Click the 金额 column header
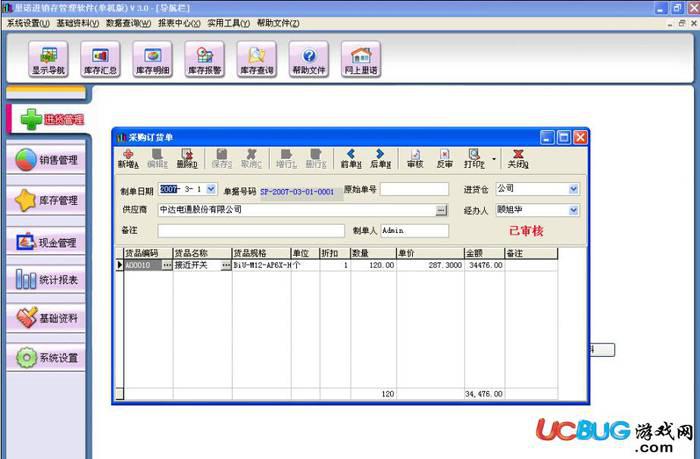 tap(484, 253)
